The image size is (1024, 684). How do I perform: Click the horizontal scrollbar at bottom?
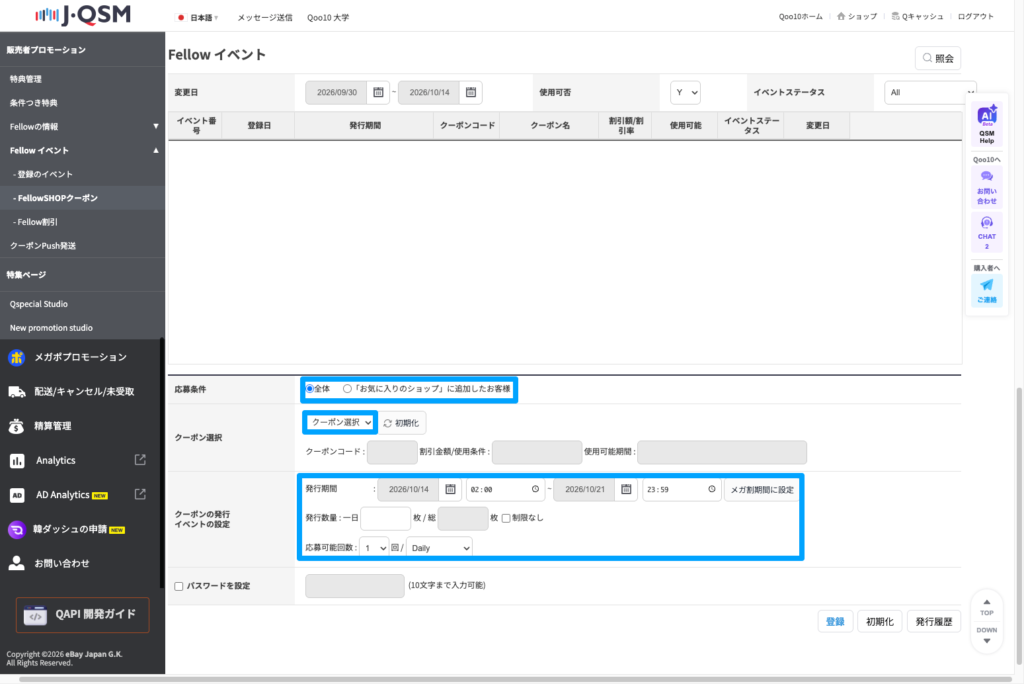point(516,679)
